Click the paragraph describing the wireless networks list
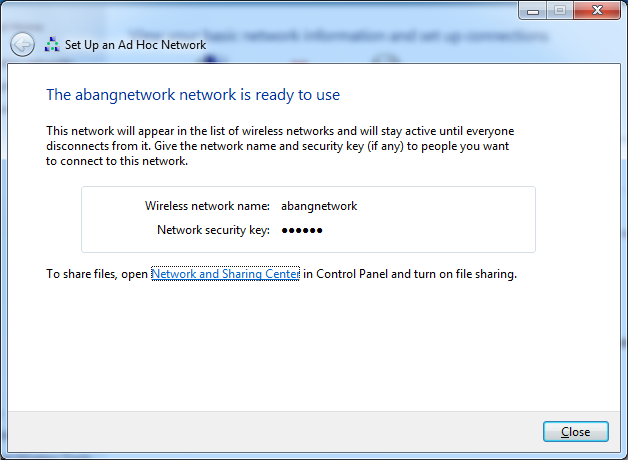 pyautogui.click(x=280, y=146)
